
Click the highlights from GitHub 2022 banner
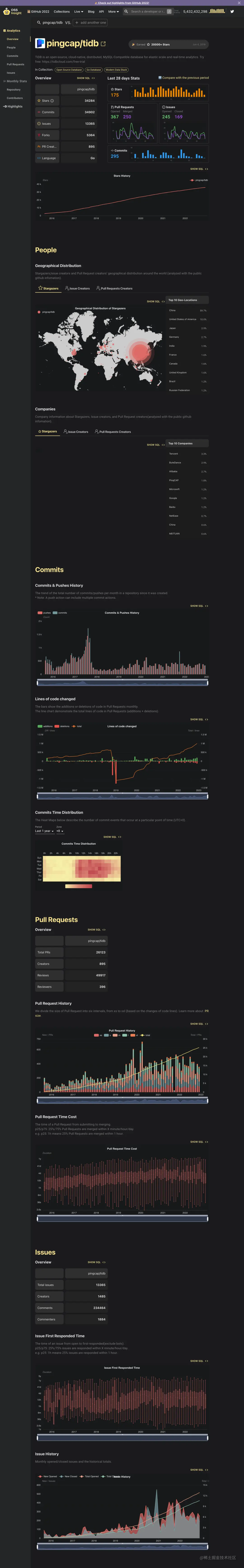122,2
